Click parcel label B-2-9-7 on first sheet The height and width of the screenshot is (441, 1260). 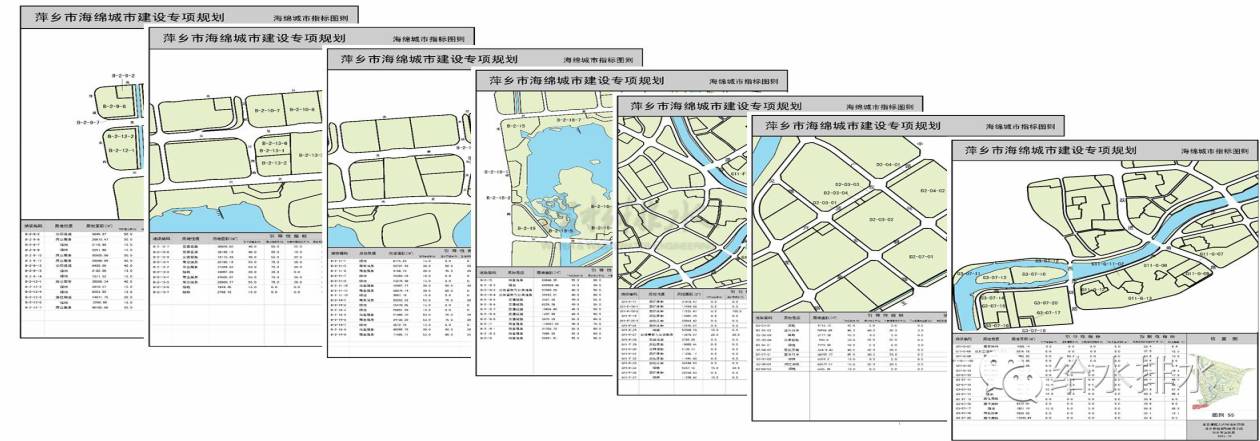(x=88, y=122)
